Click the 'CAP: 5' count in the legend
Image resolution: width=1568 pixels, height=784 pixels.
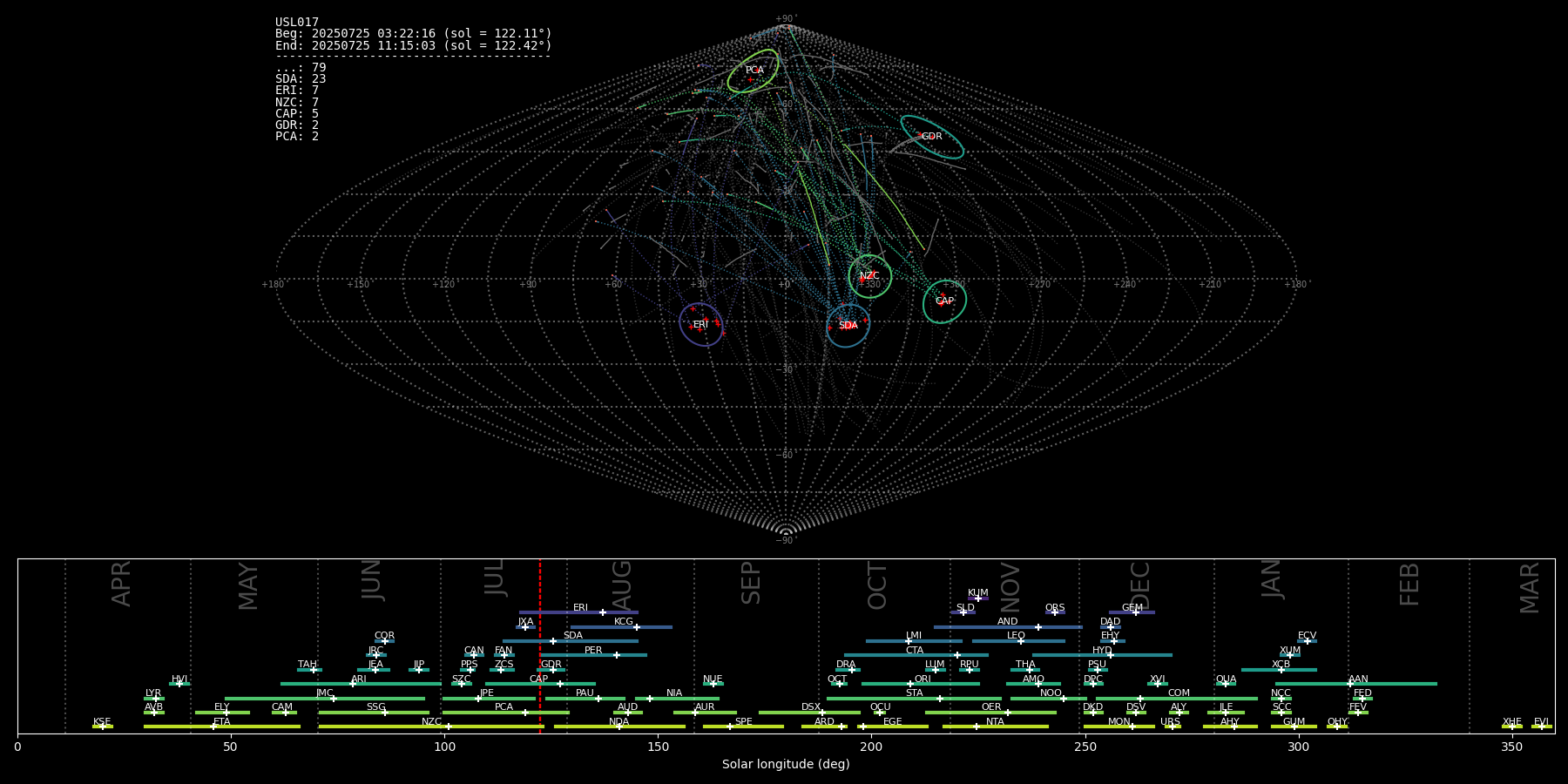(297, 113)
